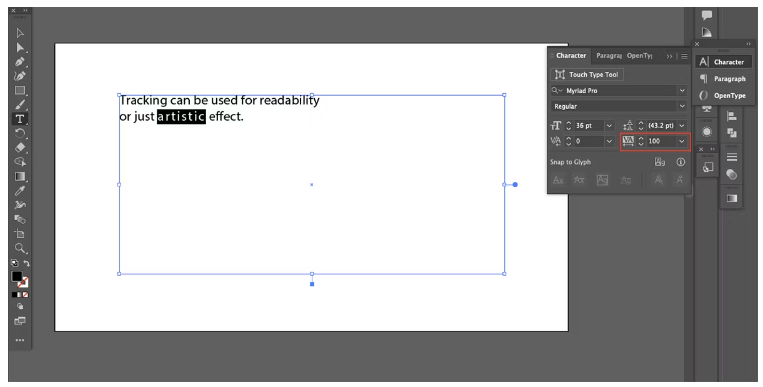The width and height of the screenshot is (763, 387).
Task: Open the font size dropdown arrow
Action: pos(609,126)
